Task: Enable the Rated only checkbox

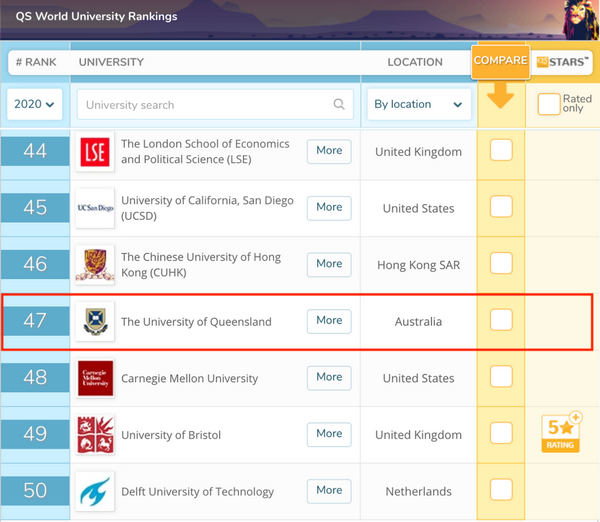Action: click(548, 104)
